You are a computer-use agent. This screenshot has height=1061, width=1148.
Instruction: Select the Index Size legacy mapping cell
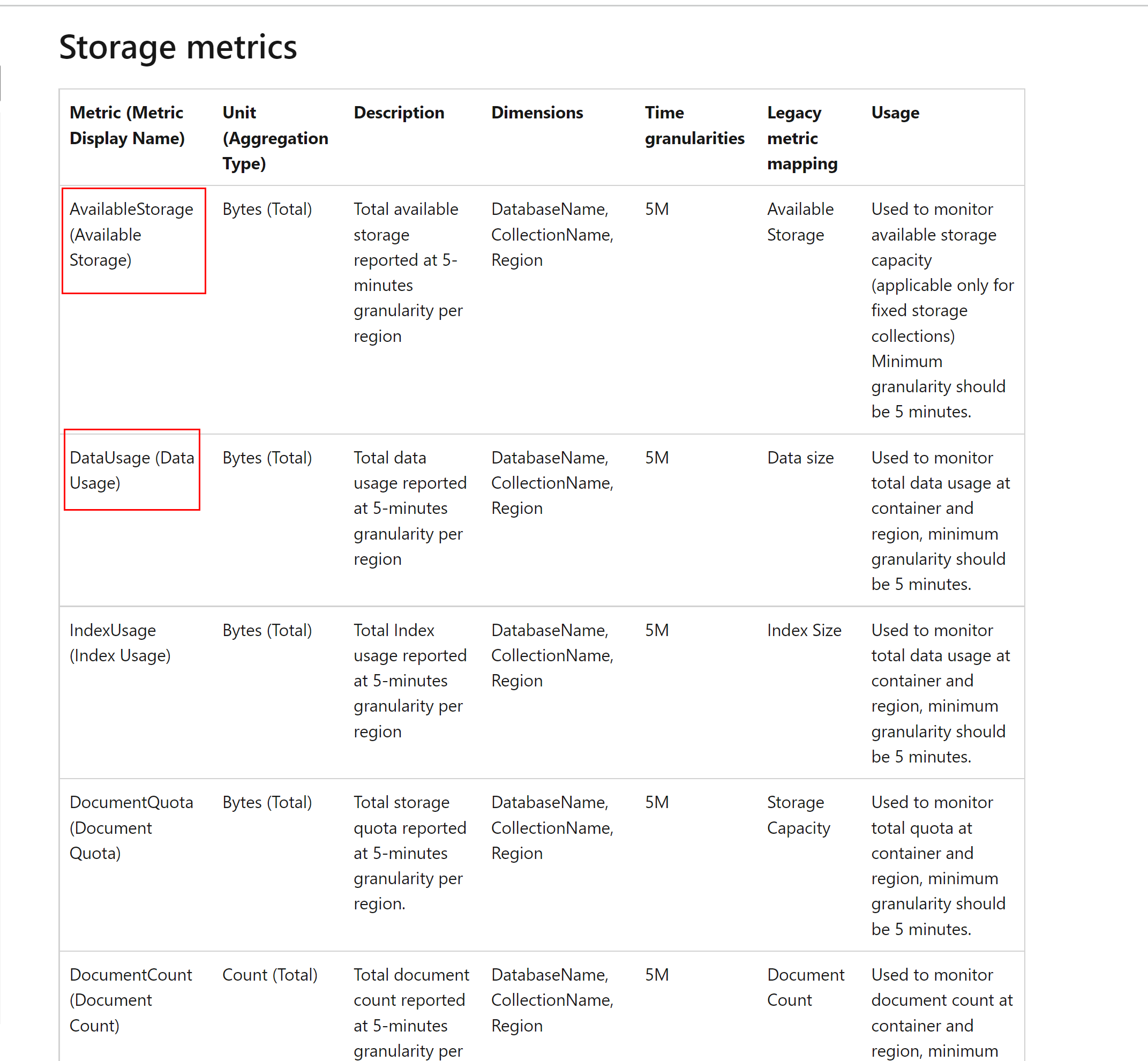coord(804,630)
